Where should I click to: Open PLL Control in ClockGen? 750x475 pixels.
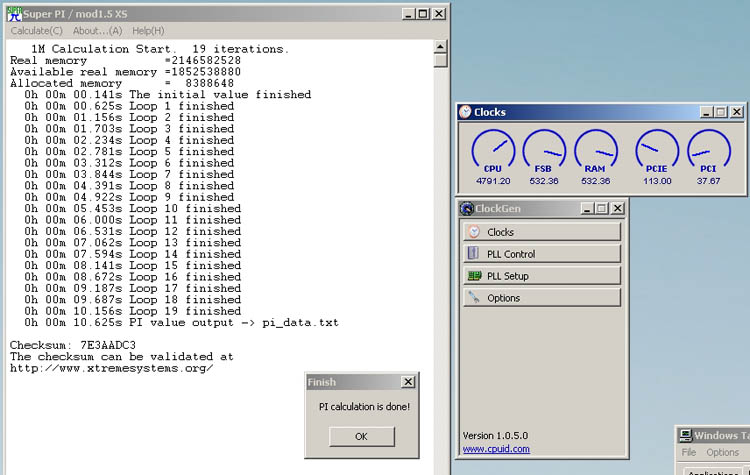tap(541, 254)
